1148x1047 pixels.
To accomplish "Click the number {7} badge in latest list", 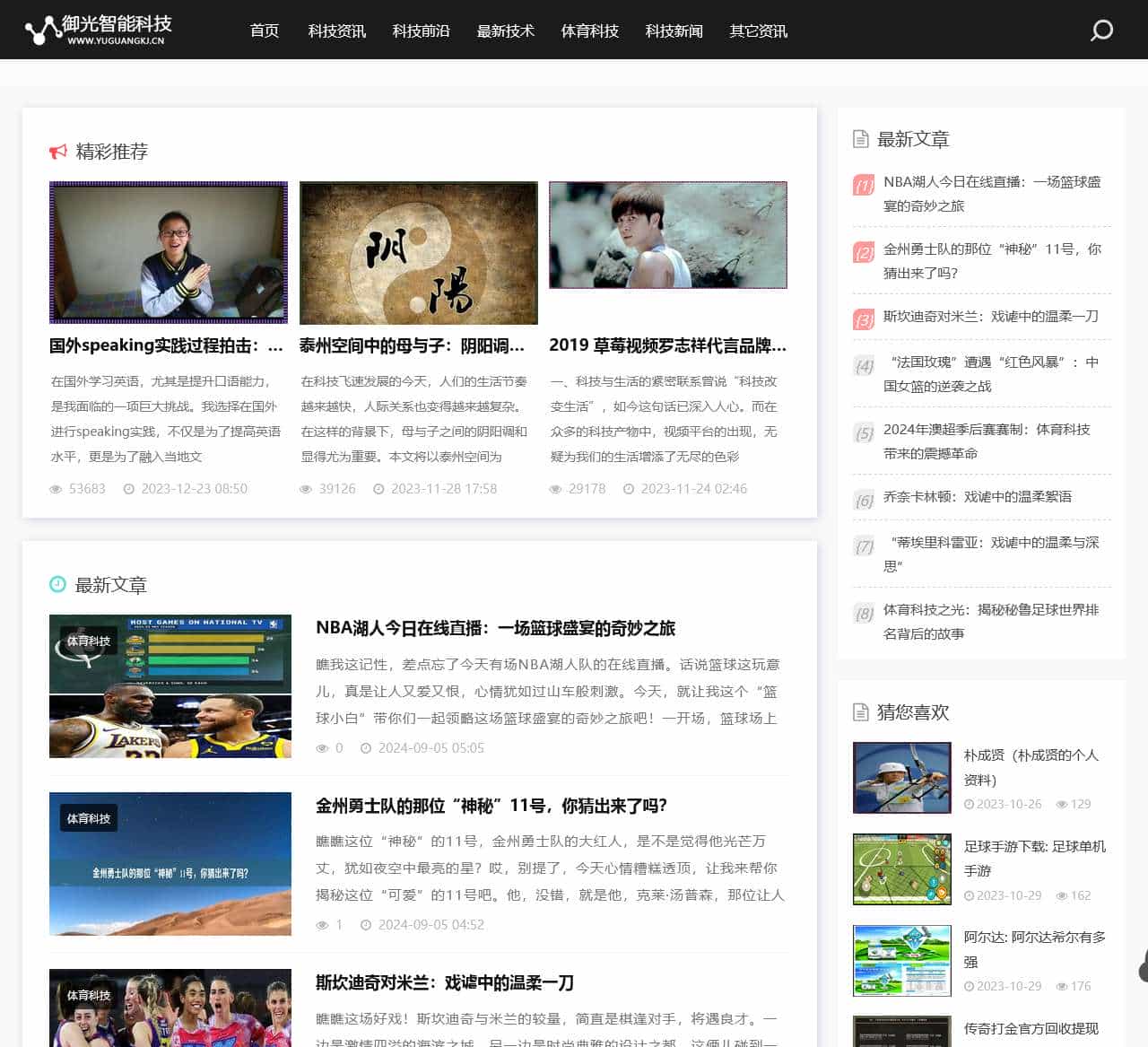I will click(x=864, y=545).
